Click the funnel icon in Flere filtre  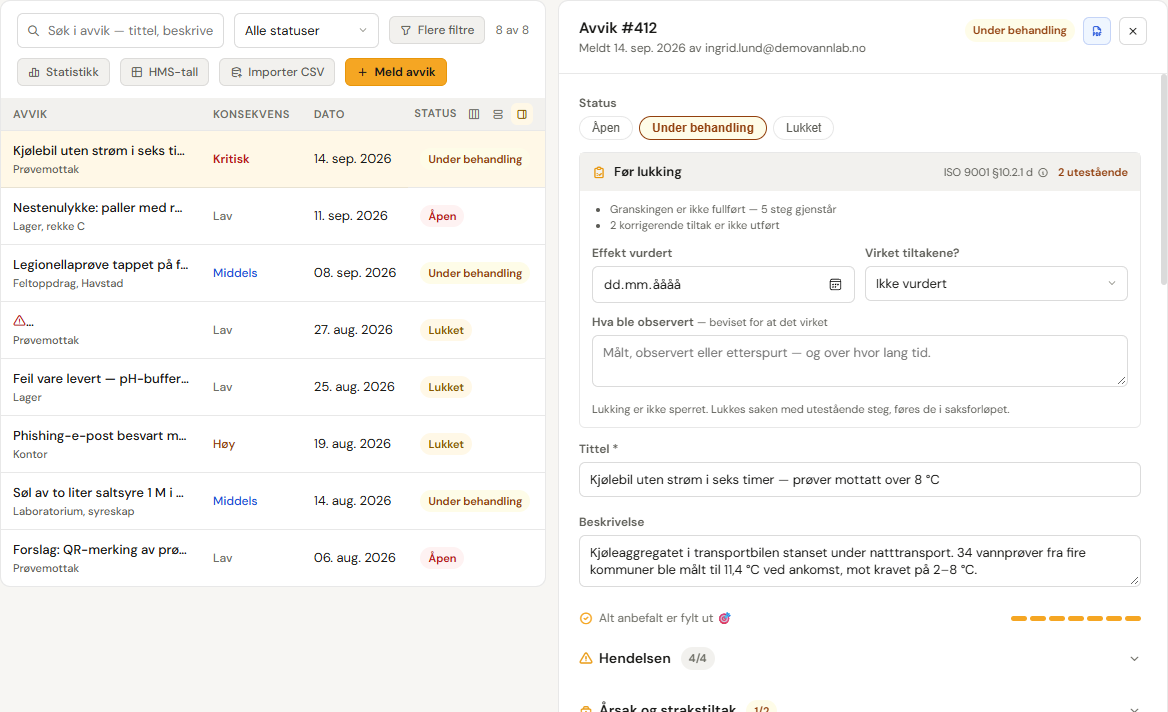[x=406, y=31]
